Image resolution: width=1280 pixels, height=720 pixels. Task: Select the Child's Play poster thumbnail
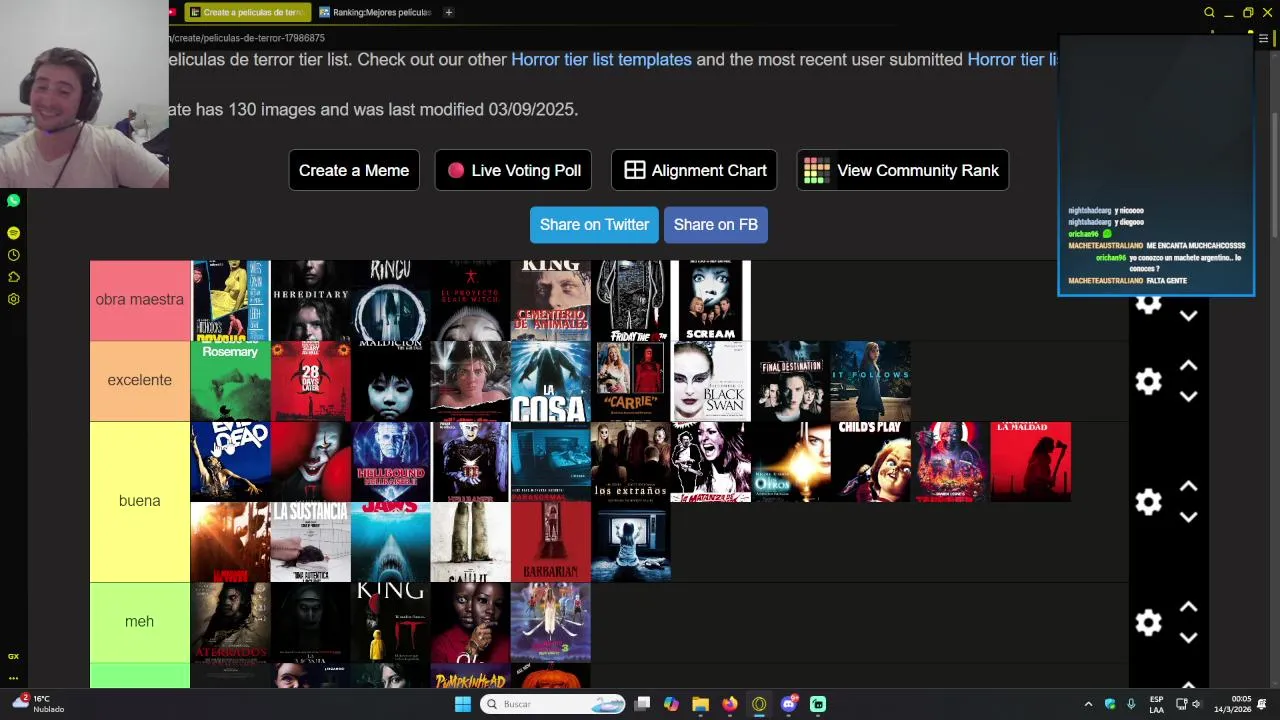coord(871,462)
